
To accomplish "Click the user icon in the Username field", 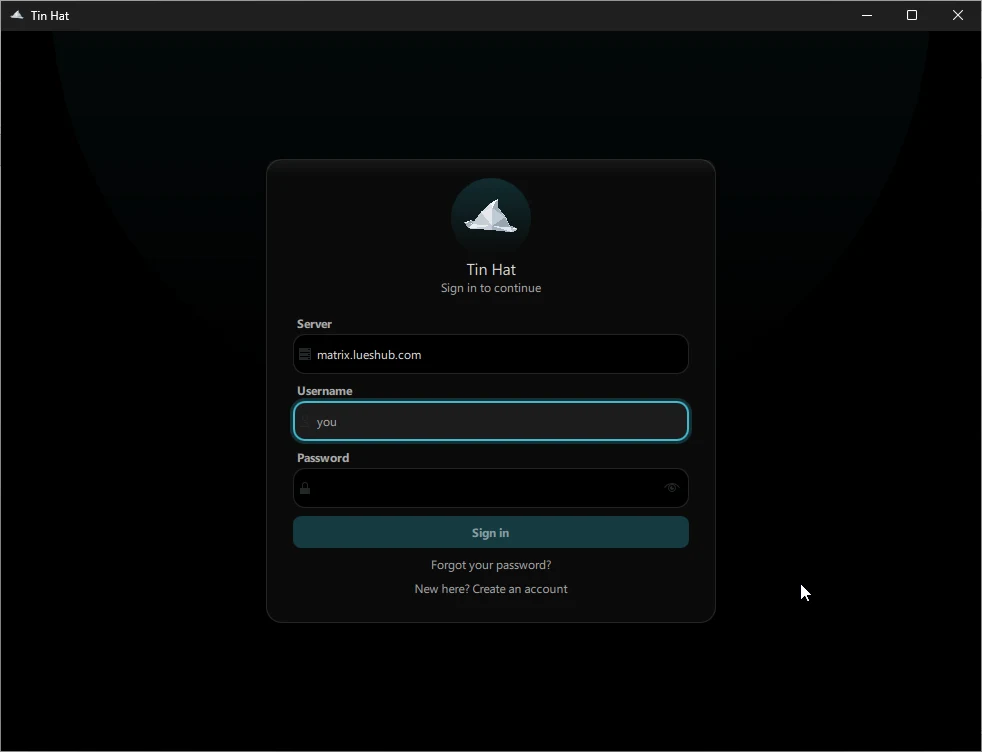I will point(305,421).
